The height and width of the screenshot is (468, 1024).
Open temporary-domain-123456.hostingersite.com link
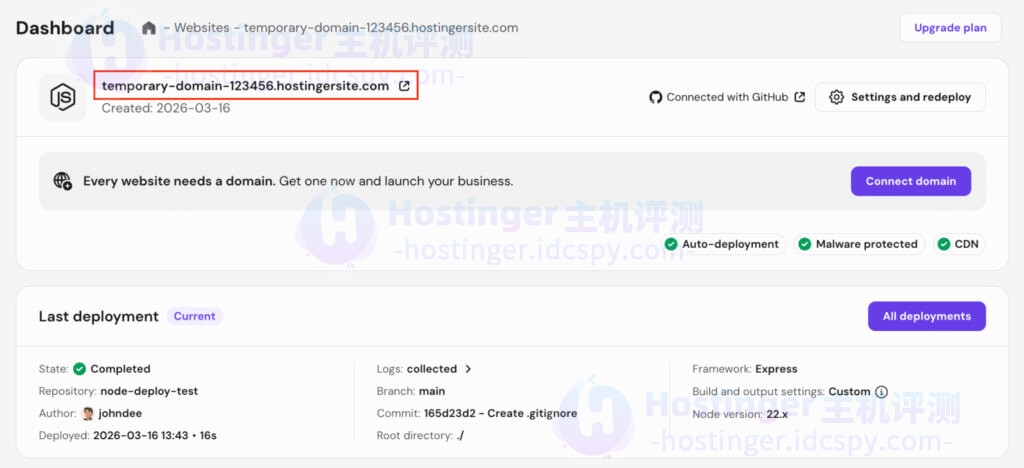pyautogui.click(x=245, y=86)
